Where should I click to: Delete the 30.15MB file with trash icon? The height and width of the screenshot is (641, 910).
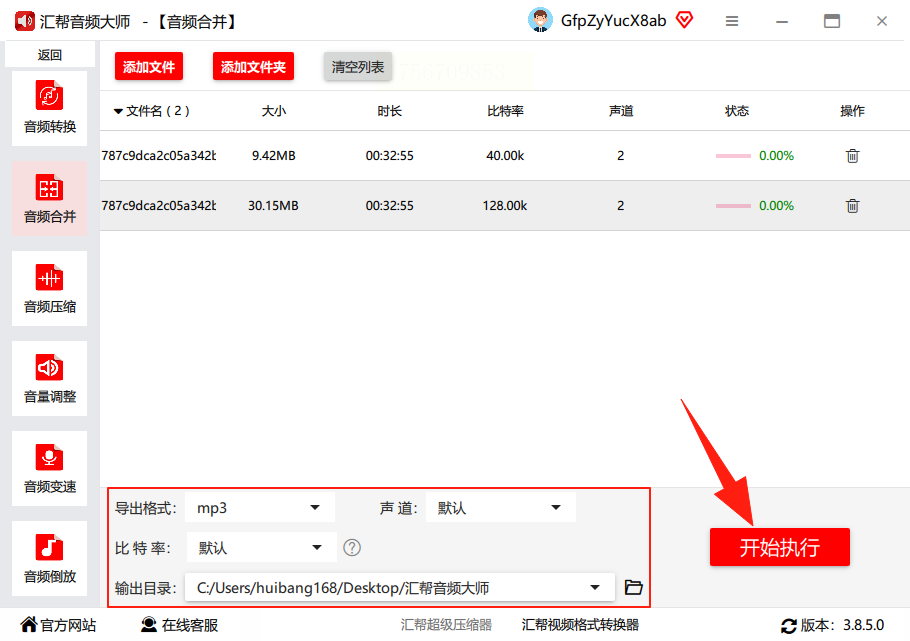tap(852, 206)
